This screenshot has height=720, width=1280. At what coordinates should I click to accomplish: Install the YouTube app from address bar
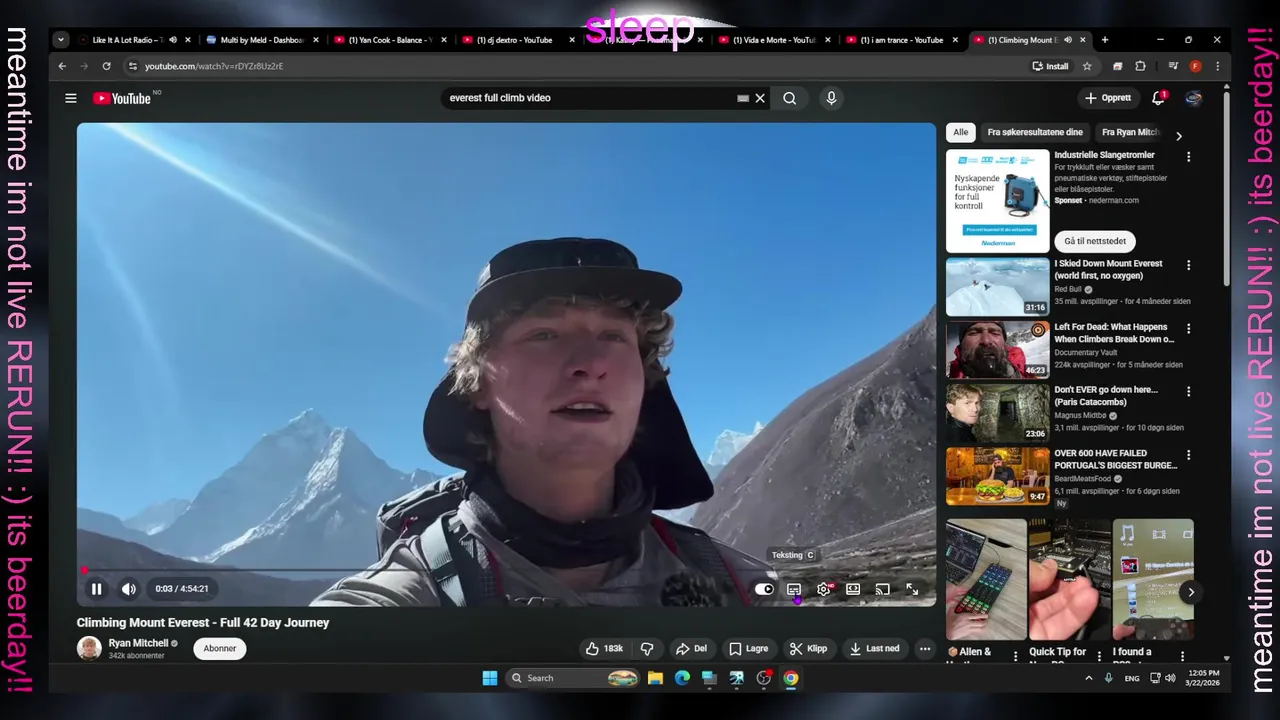[1051, 66]
